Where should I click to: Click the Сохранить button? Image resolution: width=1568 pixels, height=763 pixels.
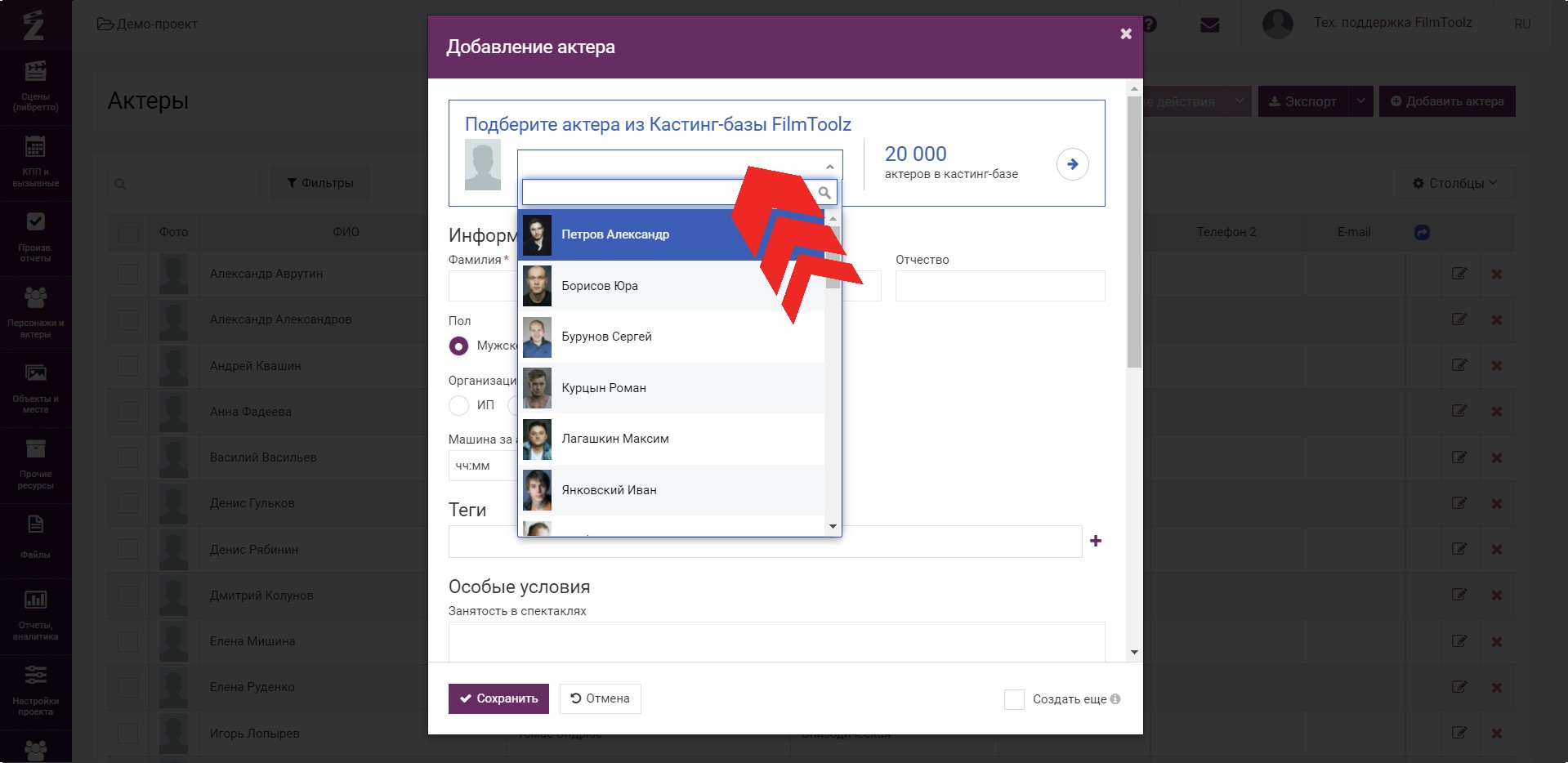pos(498,698)
